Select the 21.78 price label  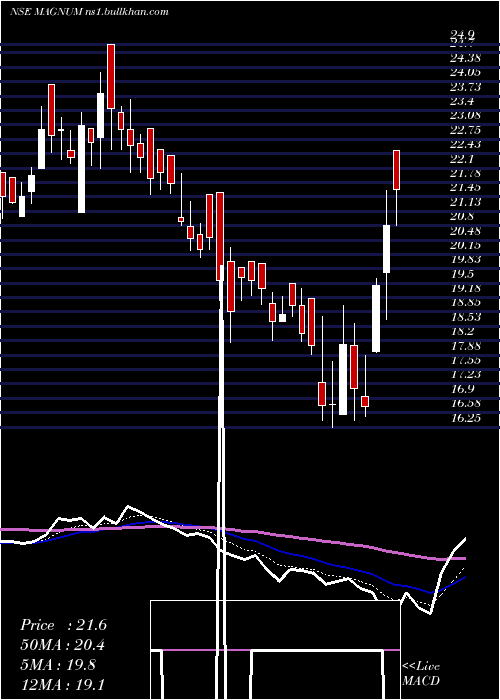[x=465, y=173]
